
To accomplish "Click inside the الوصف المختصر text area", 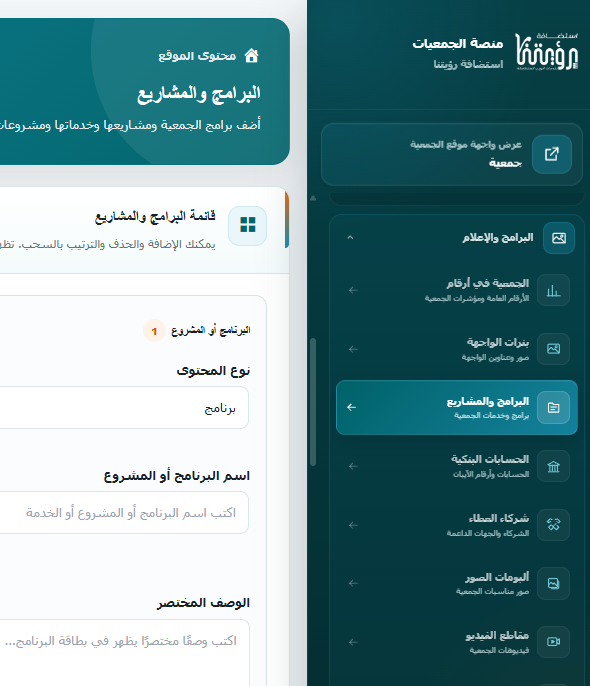I will [x=124, y=652].
